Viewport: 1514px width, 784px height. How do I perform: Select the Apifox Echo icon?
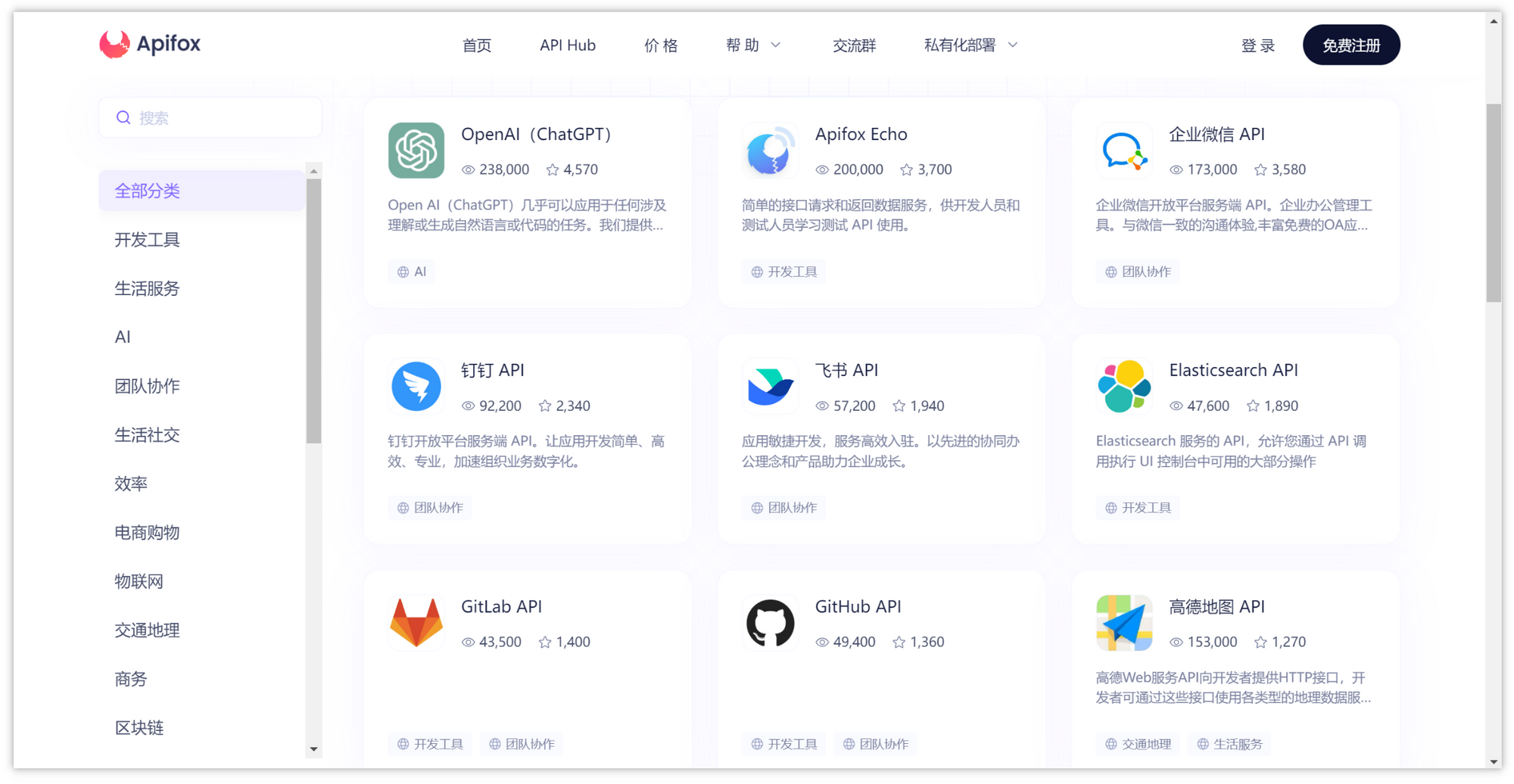(x=769, y=151)
